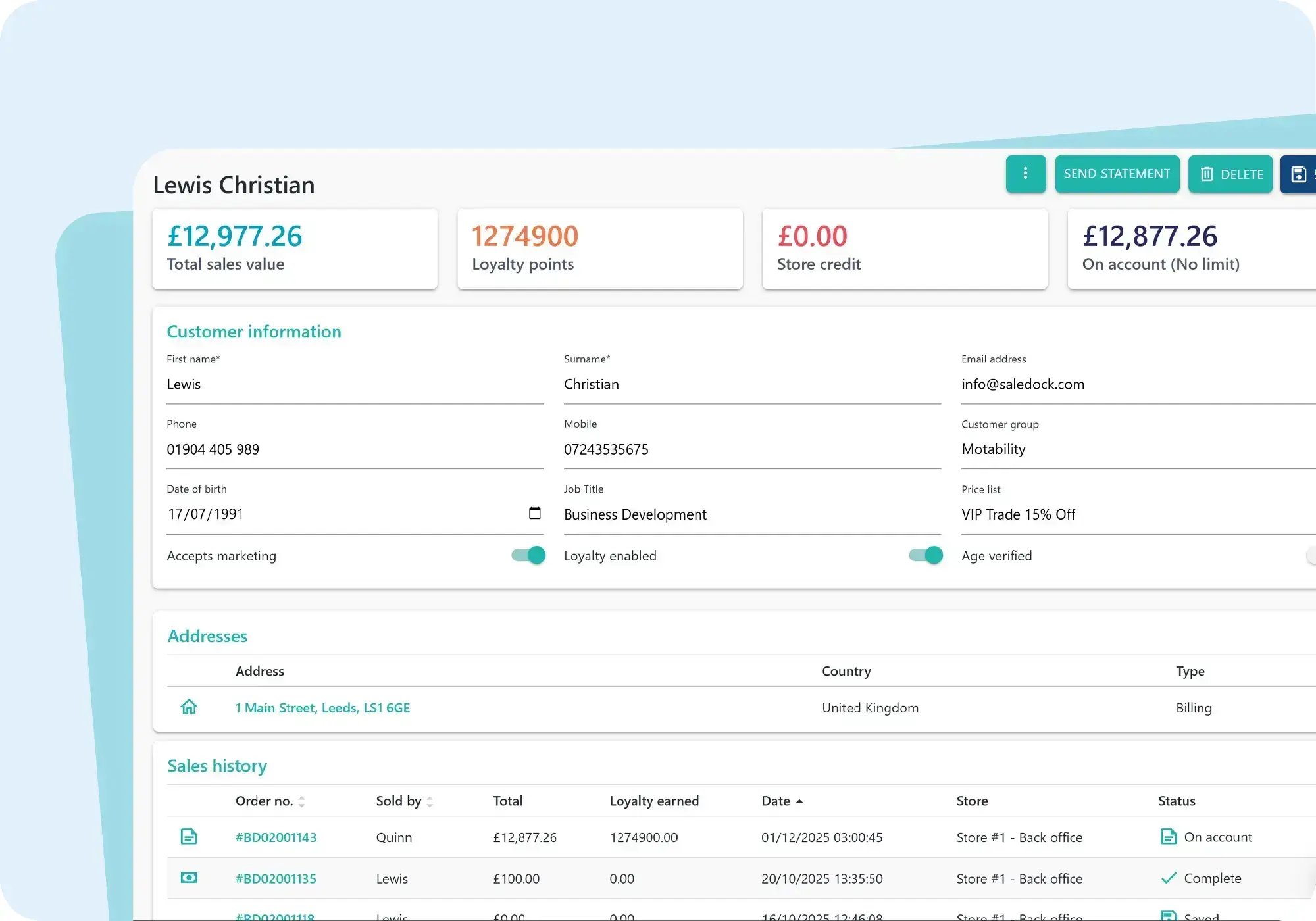Open order #BD02001135
Viewport: 1316px width, 921px height.
pos(276,878)
